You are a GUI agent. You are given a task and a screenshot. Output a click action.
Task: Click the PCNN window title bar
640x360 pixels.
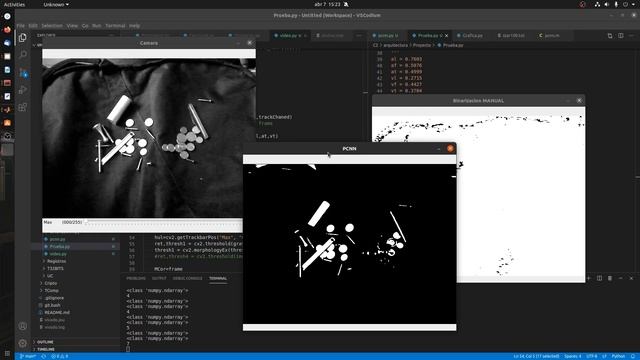click(x=349, y=149)
